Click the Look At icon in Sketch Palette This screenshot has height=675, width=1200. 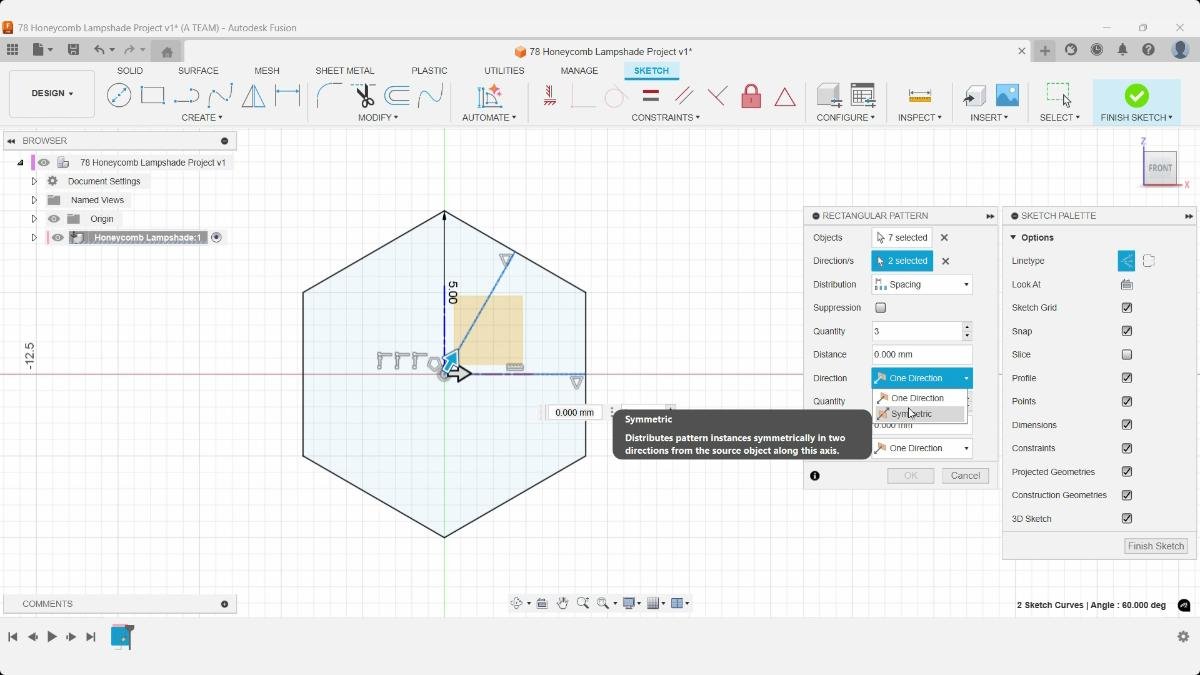click(1127, 284)
